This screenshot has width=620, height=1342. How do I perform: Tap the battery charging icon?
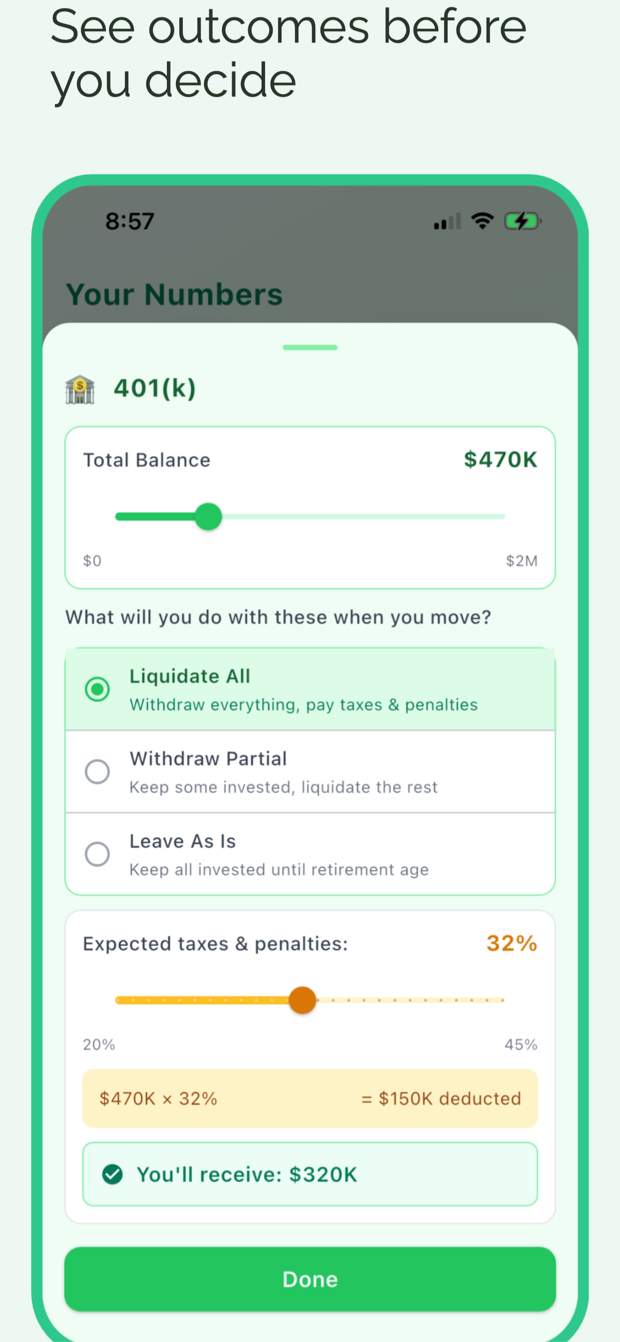[x=522, y=221]
